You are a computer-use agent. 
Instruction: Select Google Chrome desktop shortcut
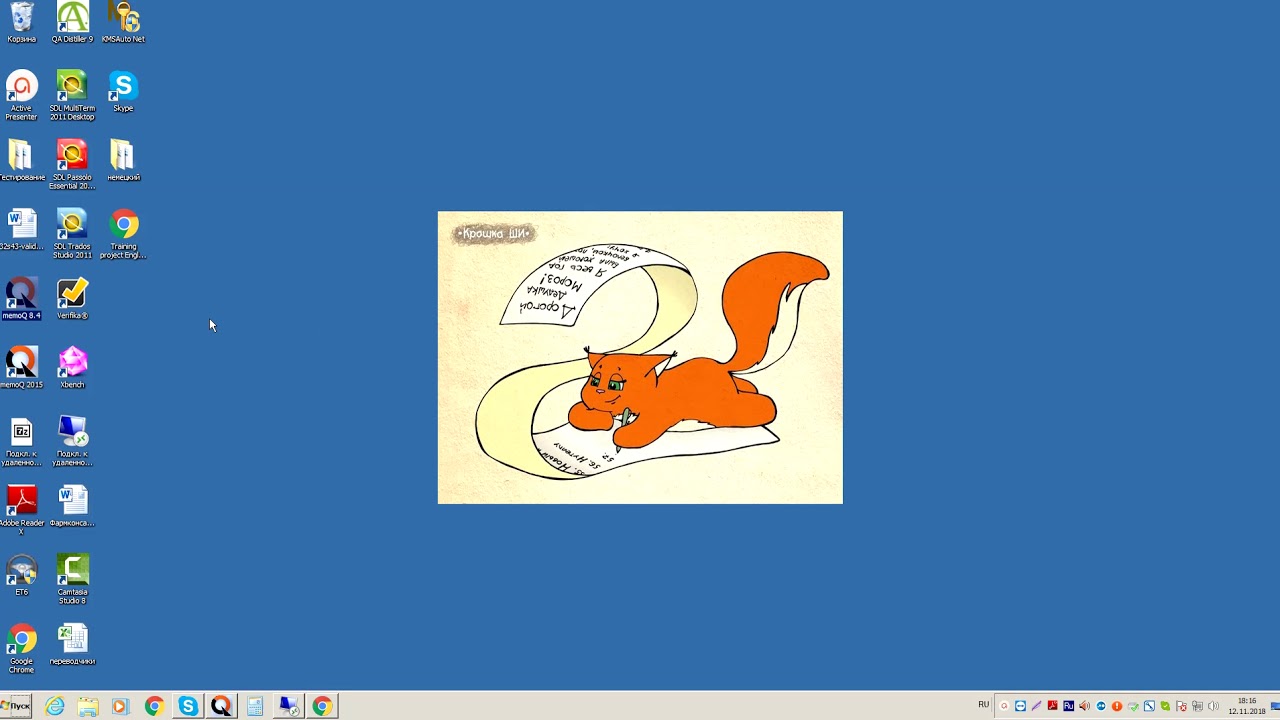pyautogui.click(x=21, y=648)
